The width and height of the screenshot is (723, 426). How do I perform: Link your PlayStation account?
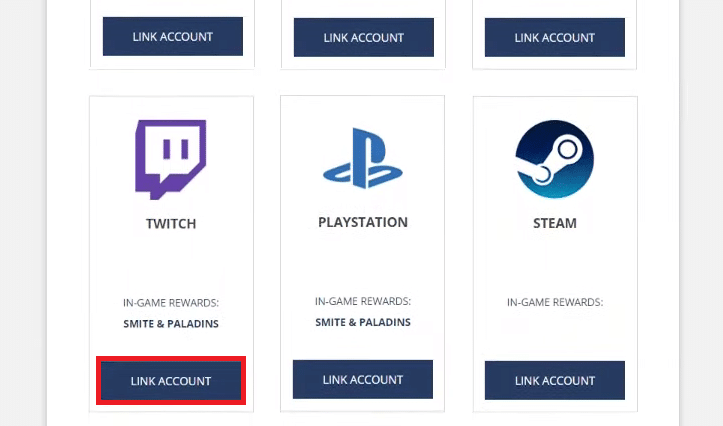coord(363,379)
